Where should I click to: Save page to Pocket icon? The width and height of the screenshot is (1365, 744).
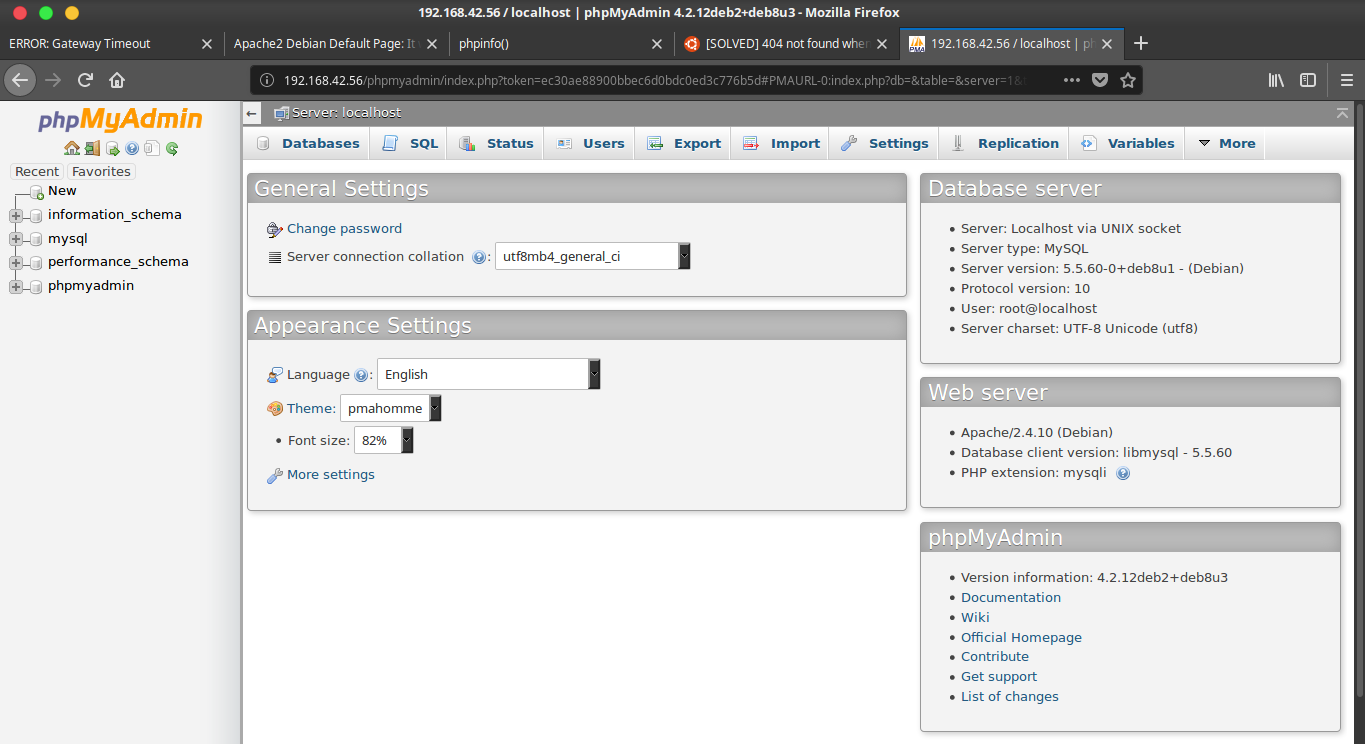coord(1099,80)
